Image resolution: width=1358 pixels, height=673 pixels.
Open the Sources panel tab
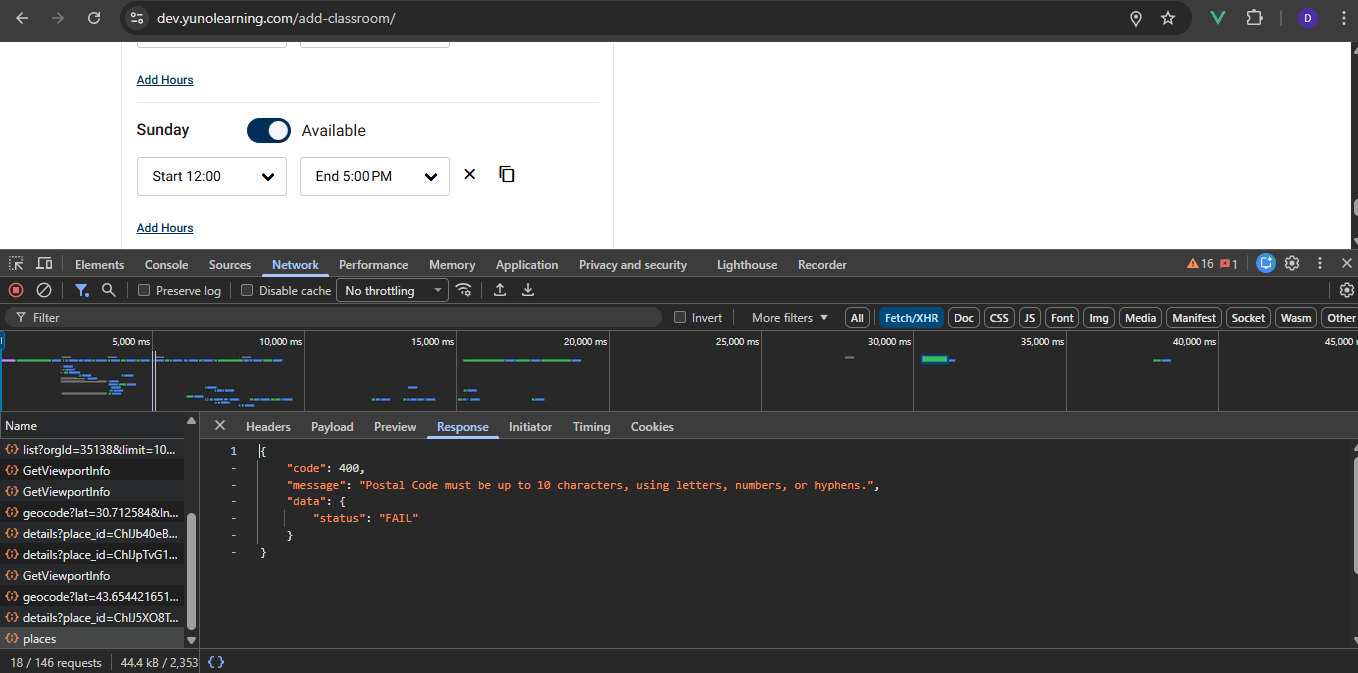click(x=230, y=264)
